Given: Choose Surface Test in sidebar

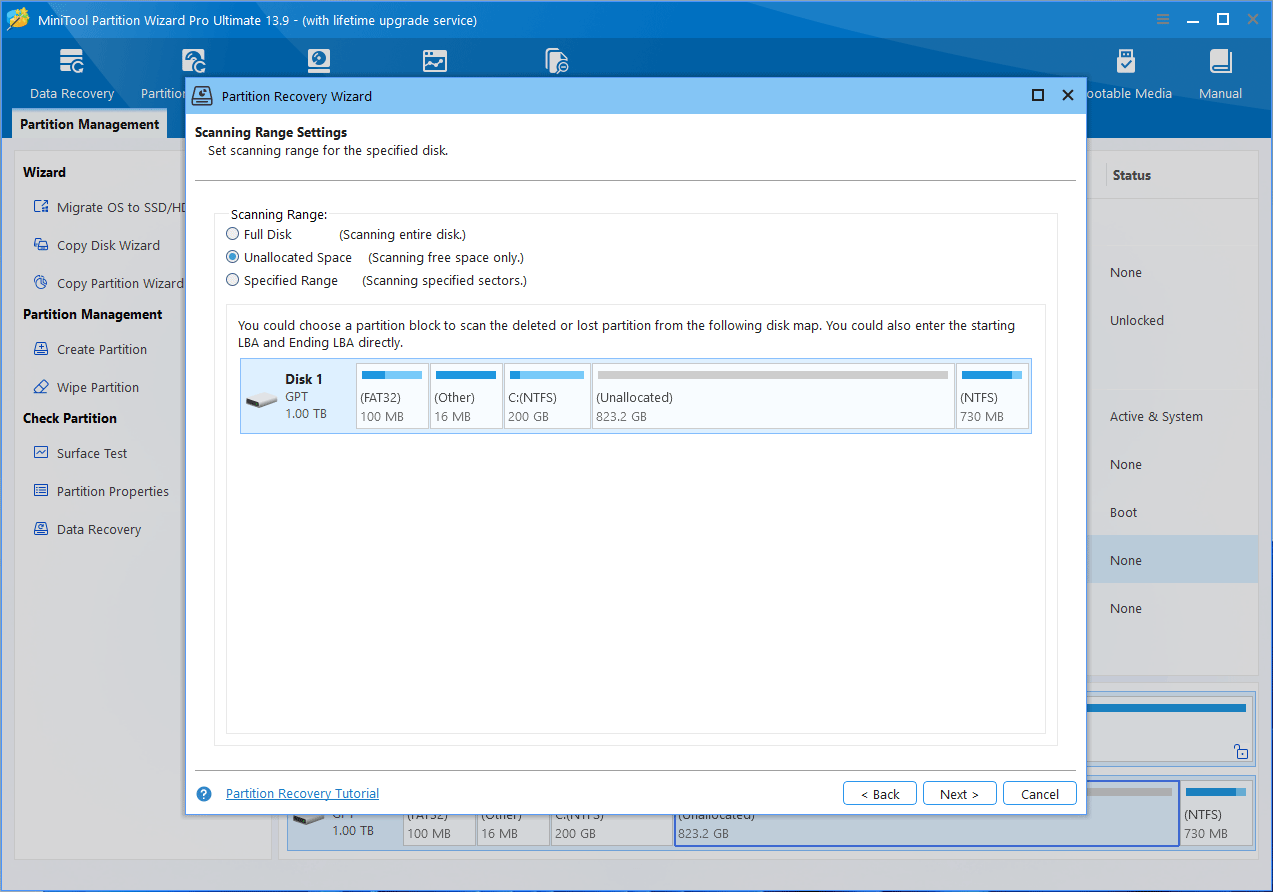Looking at the screenshot, I should tap(92, 453).
